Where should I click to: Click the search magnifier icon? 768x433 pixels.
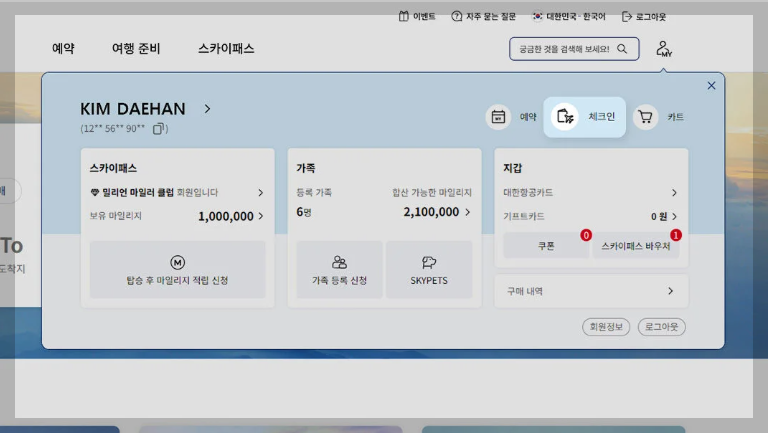tap(622, 48)
